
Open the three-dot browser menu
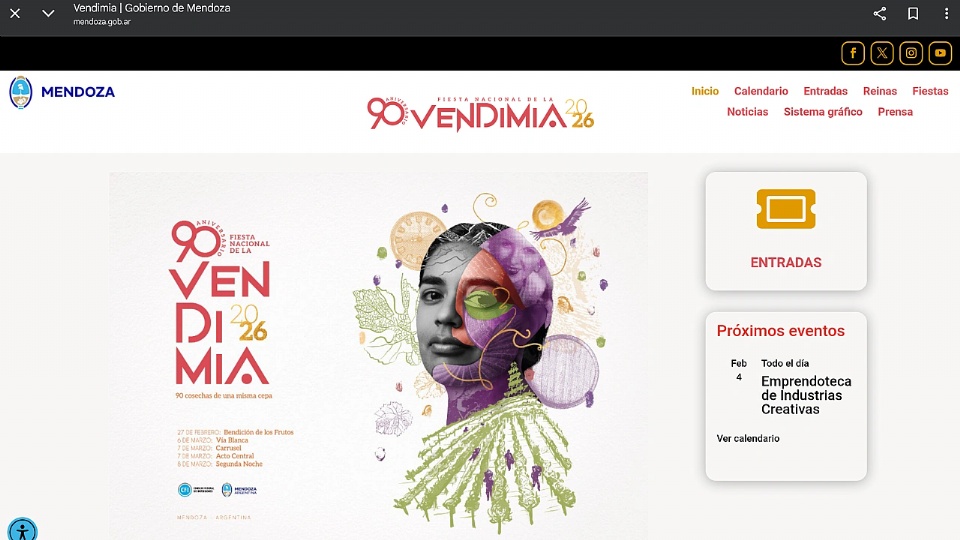(946, 13)
